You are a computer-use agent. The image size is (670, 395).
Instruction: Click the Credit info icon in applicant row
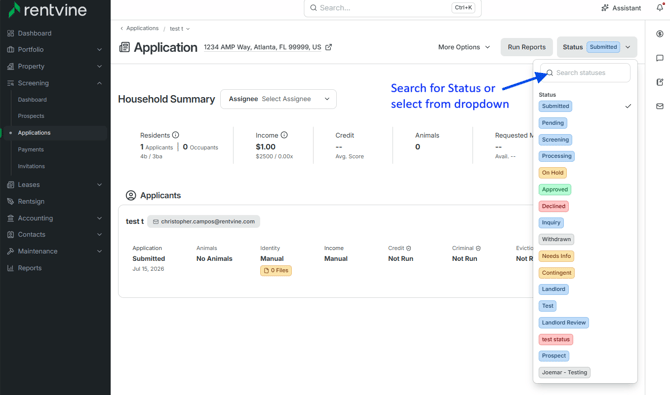pyautogui.click(x=408, y=248)
